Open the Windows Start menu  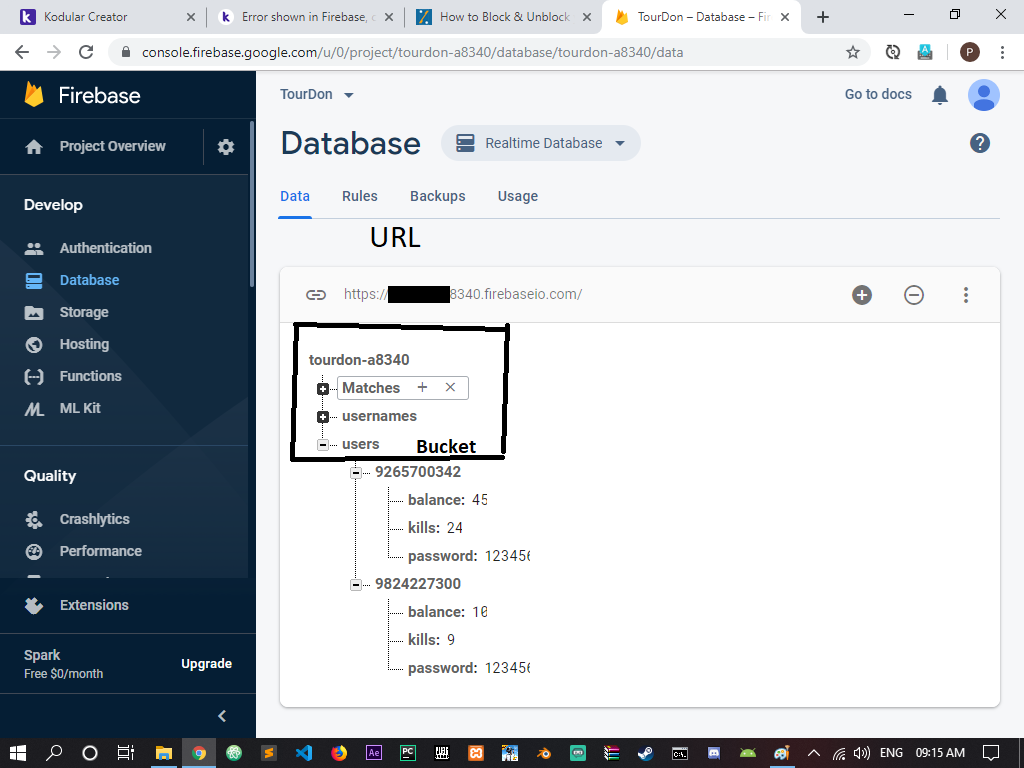(18, 753)
